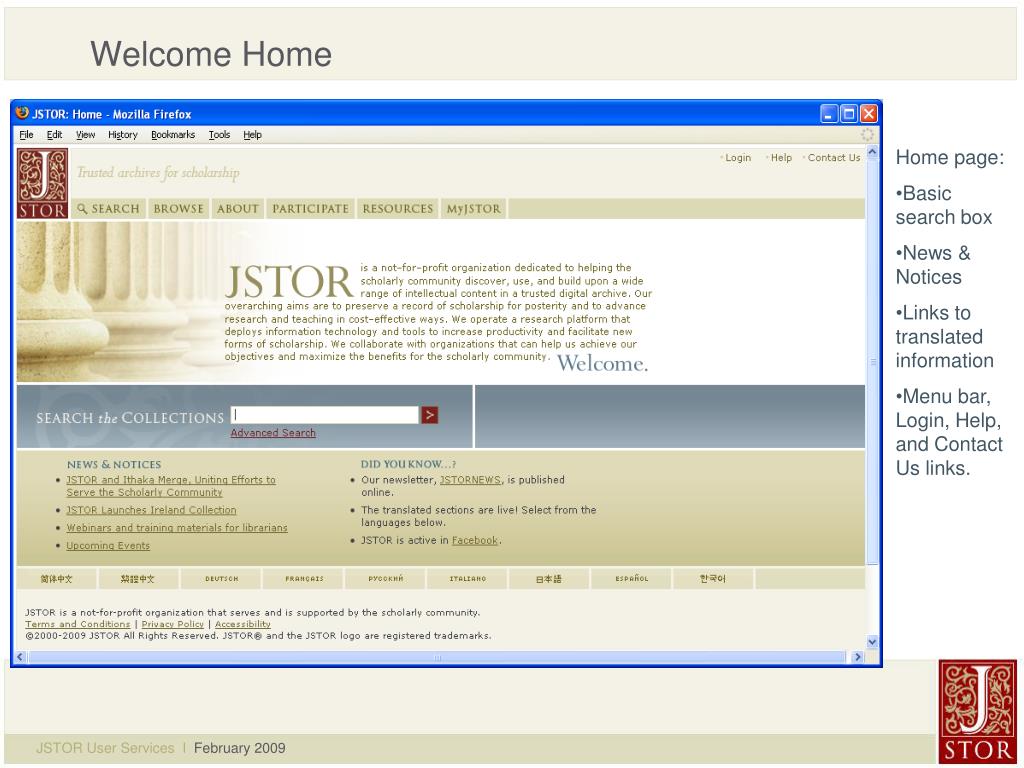The width and height of the screenshot is (1024, 768).
Task: Open JSTOR Launches Ireland Collection link
Action: point(151,510)
